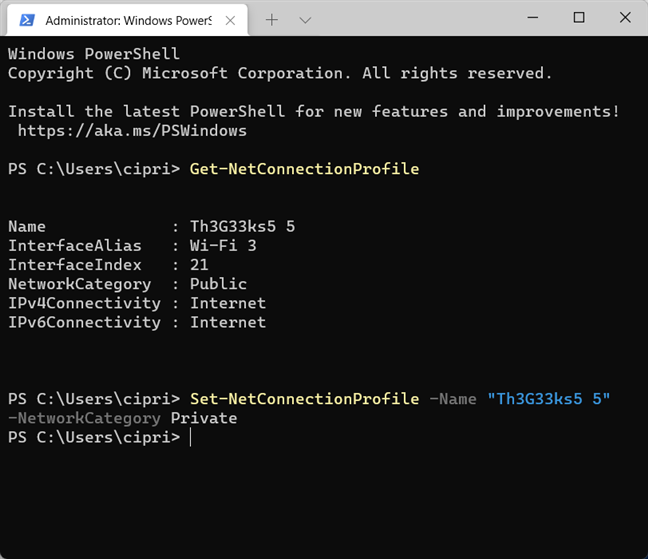The width and height of the screenshot is (648, 559).
Task: Click the Get-NetConnectionProfile command text
Action: click(x=304, y=169)
